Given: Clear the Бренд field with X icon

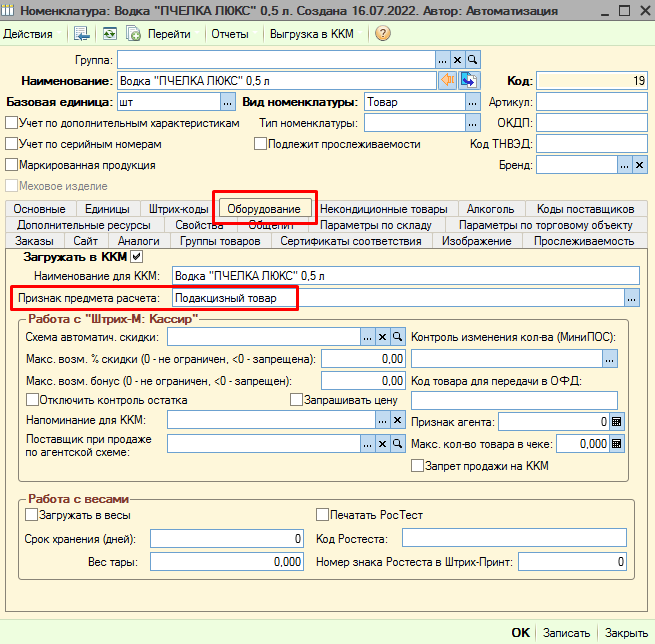Looking at the screenshot, I should point(640,165).
